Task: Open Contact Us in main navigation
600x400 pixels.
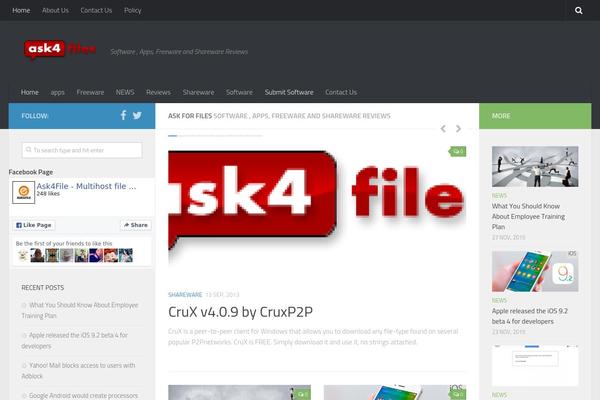Action: click(x=341, y=92)
